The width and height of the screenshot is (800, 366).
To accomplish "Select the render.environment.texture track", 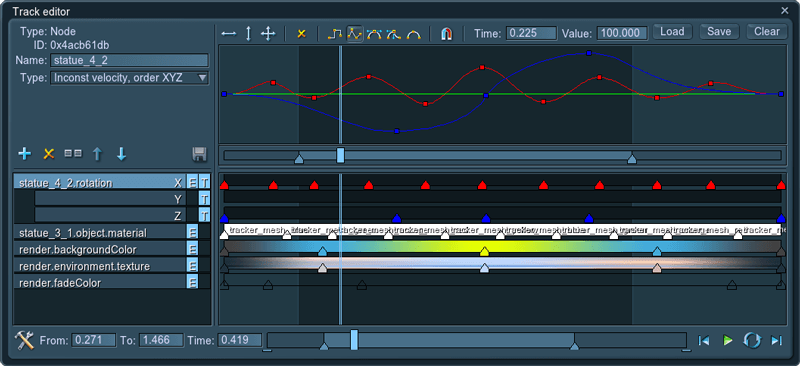I will [100, 266].
